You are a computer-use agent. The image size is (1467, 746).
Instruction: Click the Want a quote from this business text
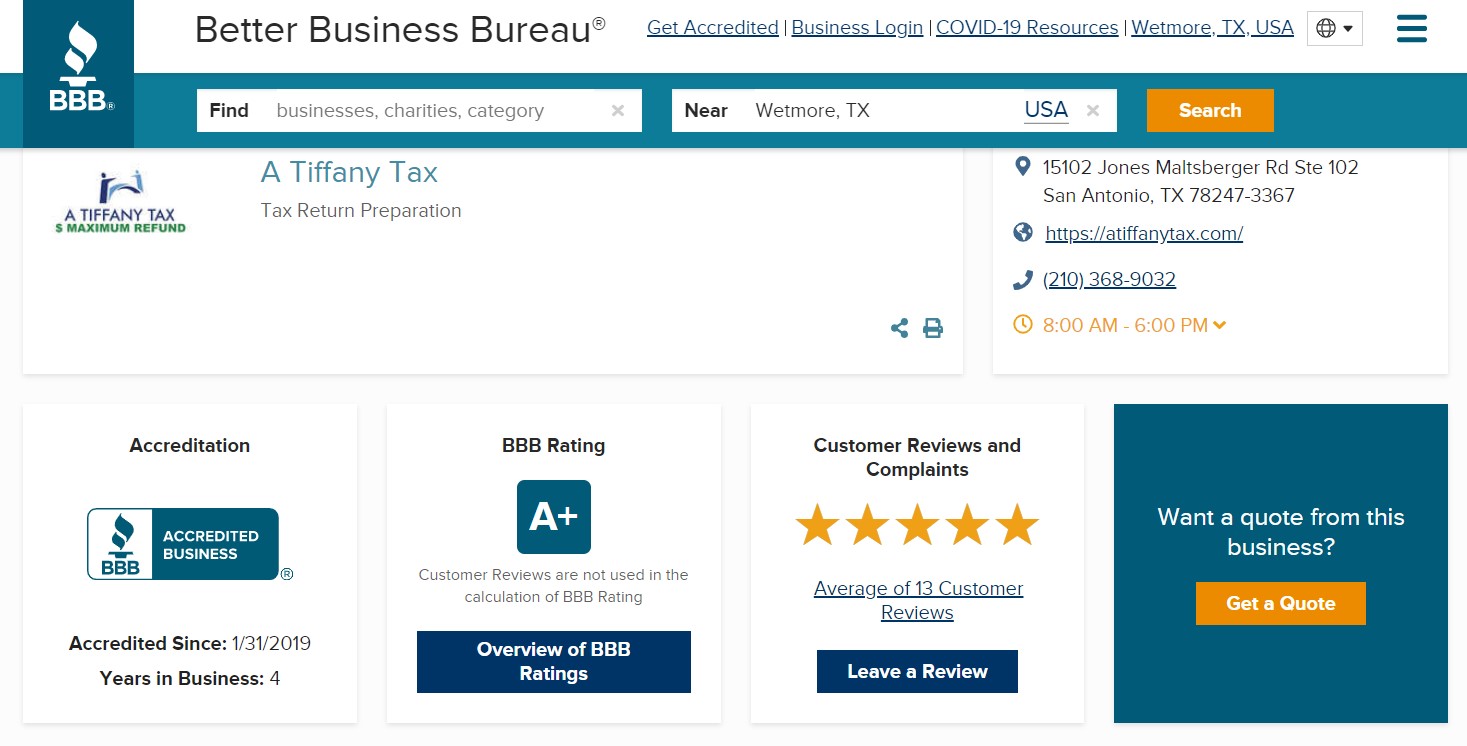click(1281, 532)
